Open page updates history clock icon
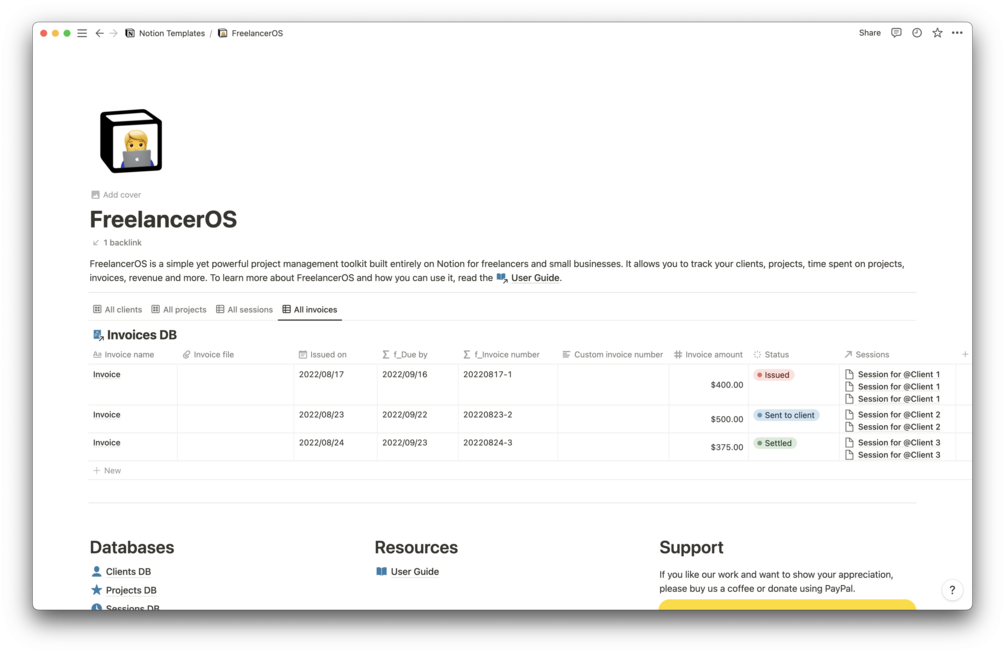Image resolution: width=1005 pixels, height=653 pixels. (x=917, y=33)
